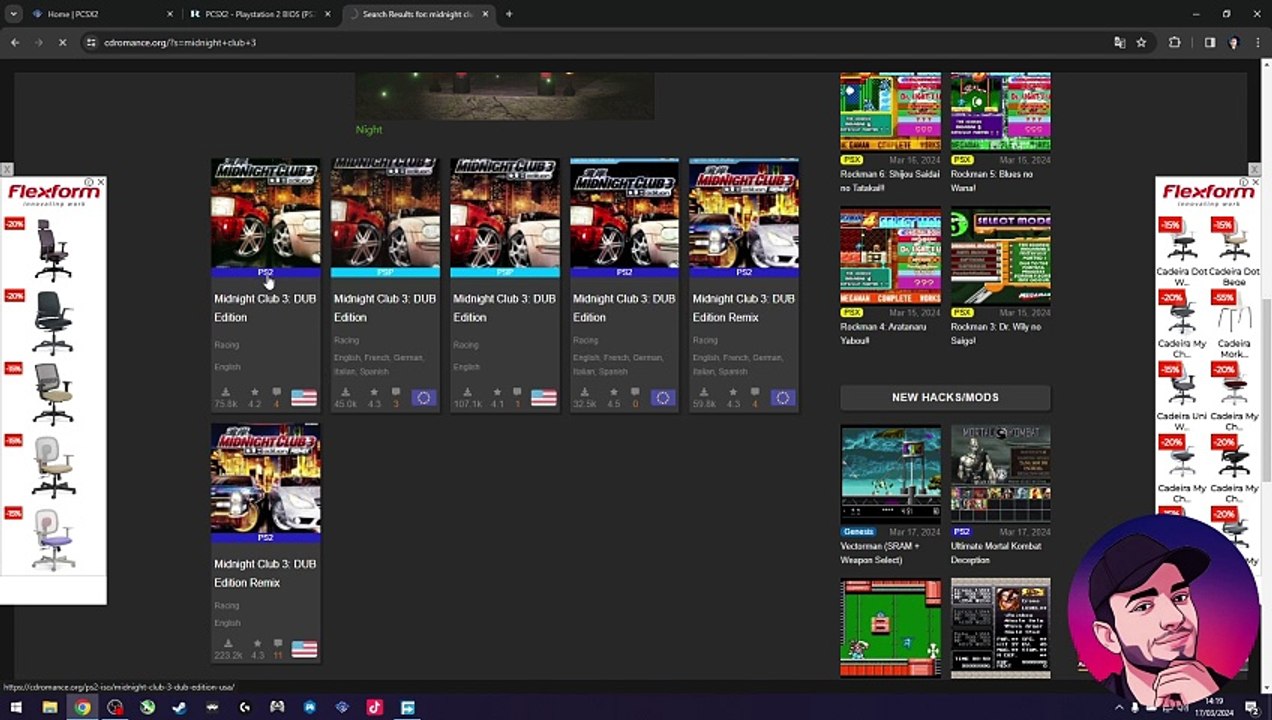Open the Ultimate Mortal Kombat Deception link
Image resolution: width=1272 pixels, height=720 pixels.
(x=996, y=553)
